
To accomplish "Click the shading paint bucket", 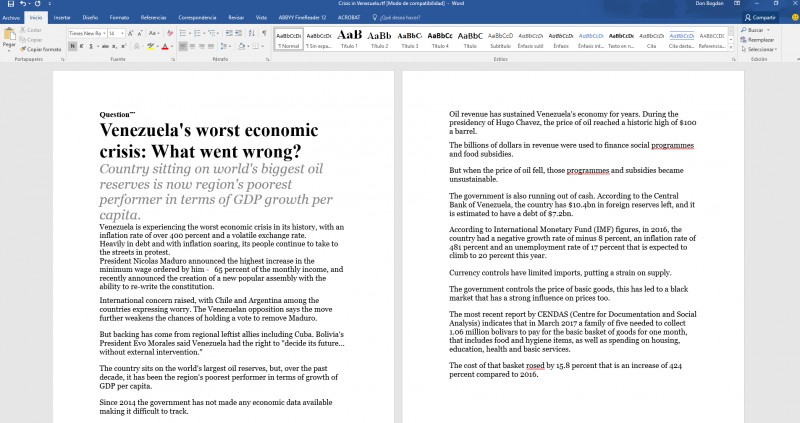I will [241, 46].
